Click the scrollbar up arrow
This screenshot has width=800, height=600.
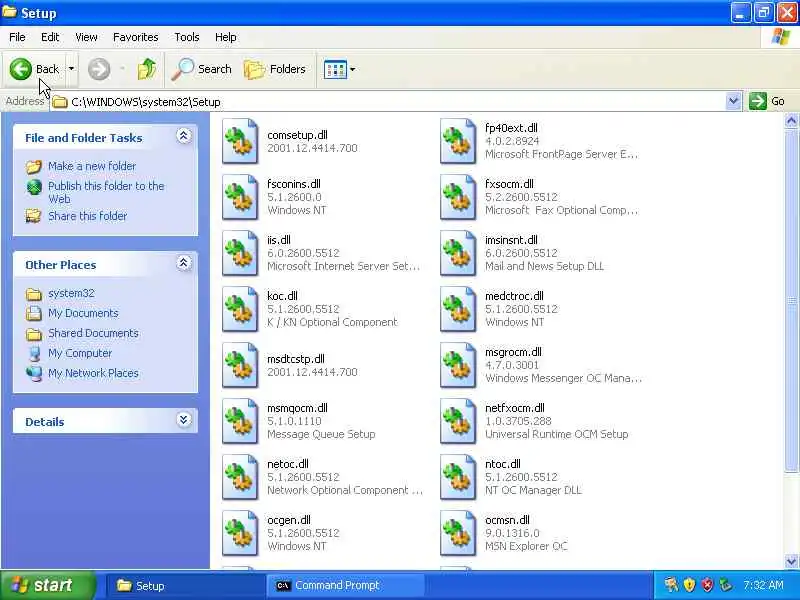[x=791, y=121]
